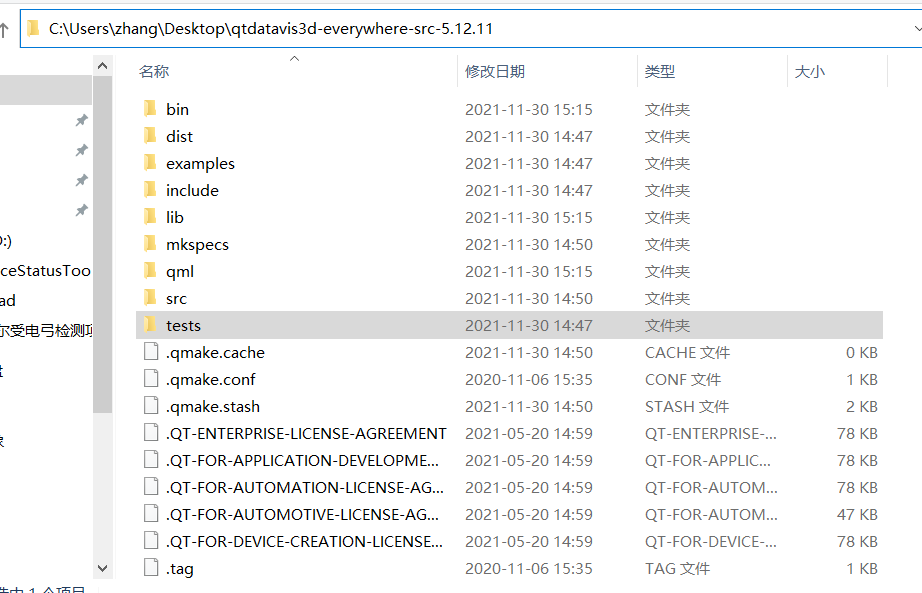922x593 pixels.
Task: Click the address bar path text
Action: point(270,29)
